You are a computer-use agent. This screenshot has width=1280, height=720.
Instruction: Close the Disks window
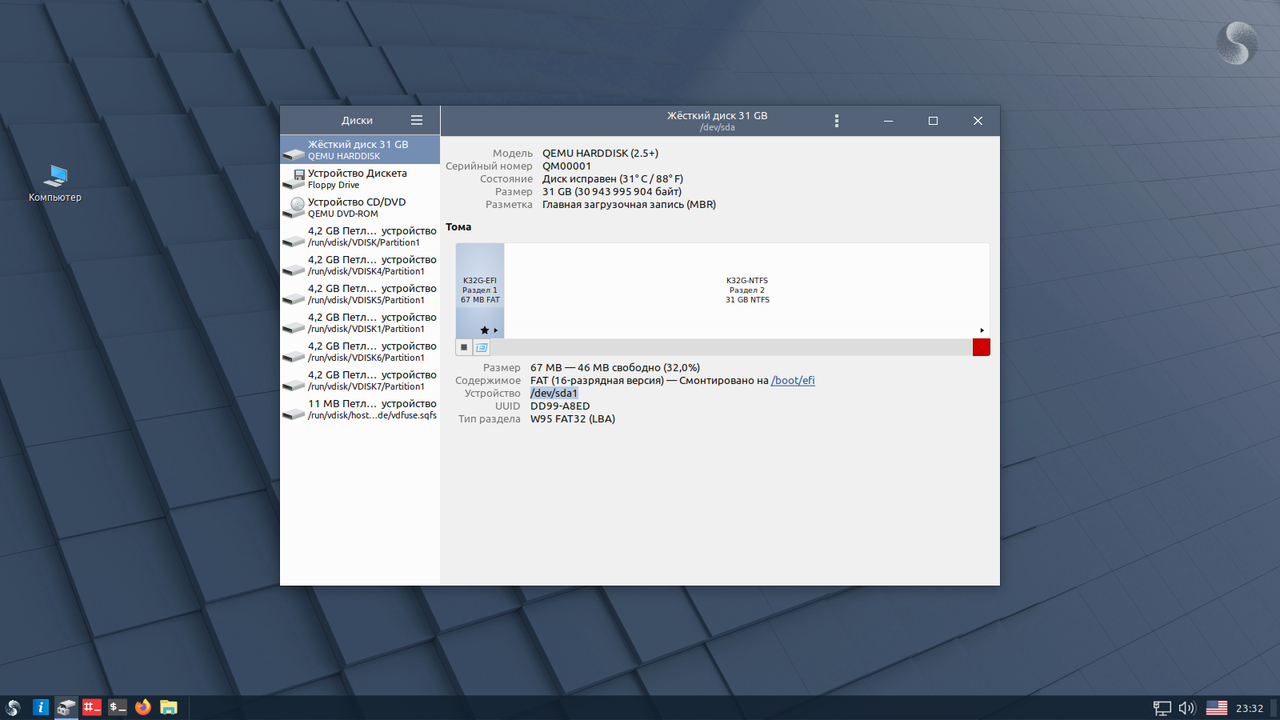(978, 121)
